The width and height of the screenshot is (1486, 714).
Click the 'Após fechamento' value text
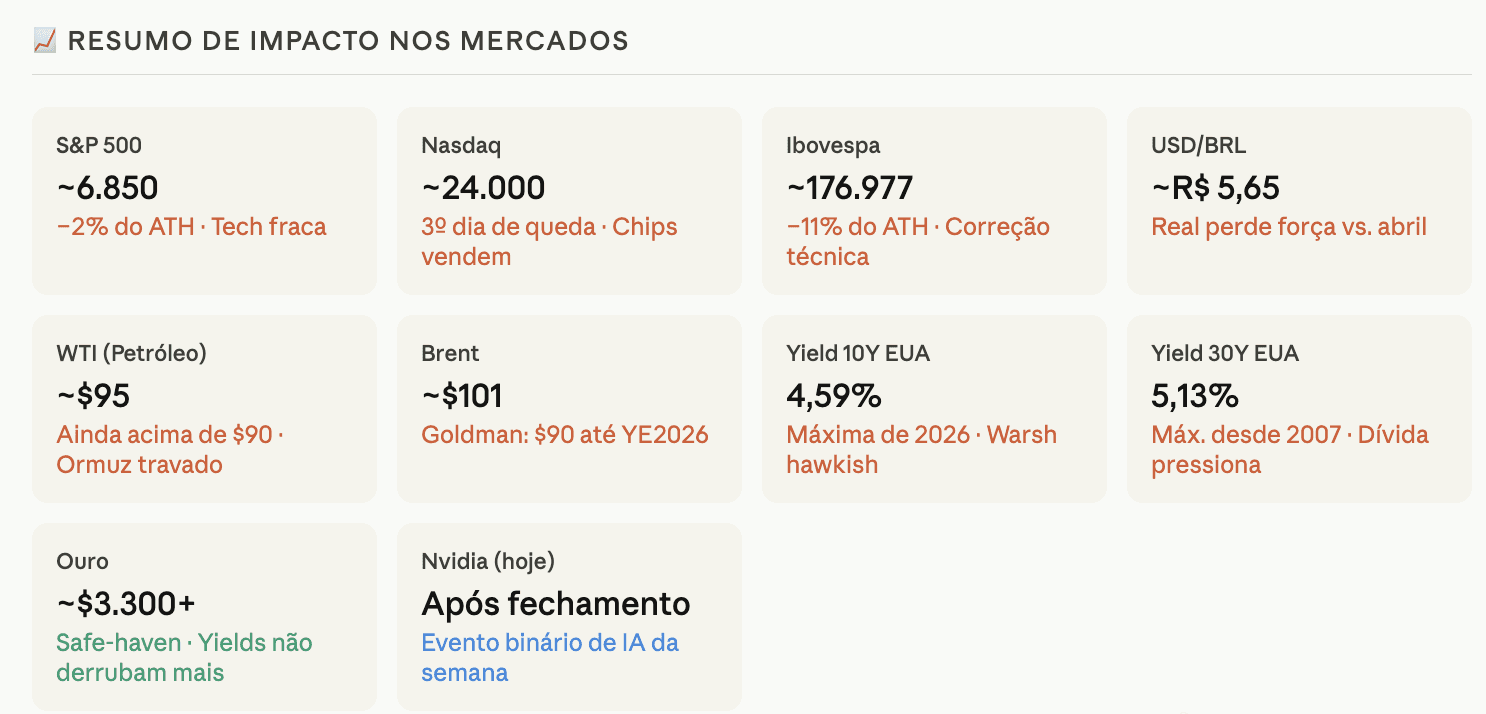pos(556,604)
